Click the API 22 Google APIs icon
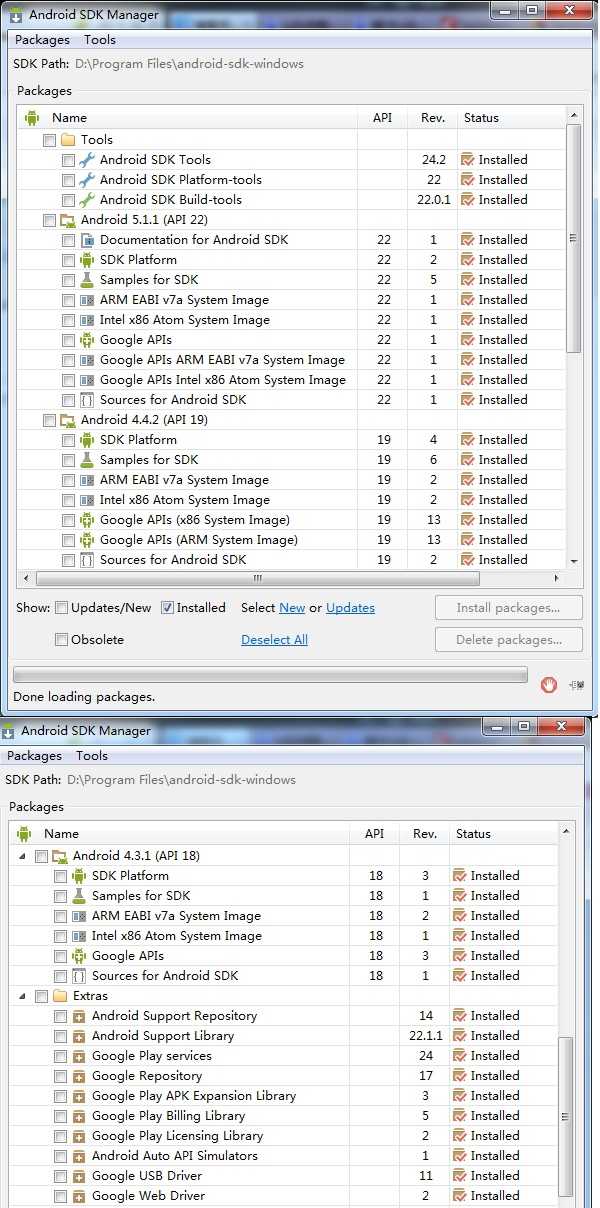 [87, 340]
